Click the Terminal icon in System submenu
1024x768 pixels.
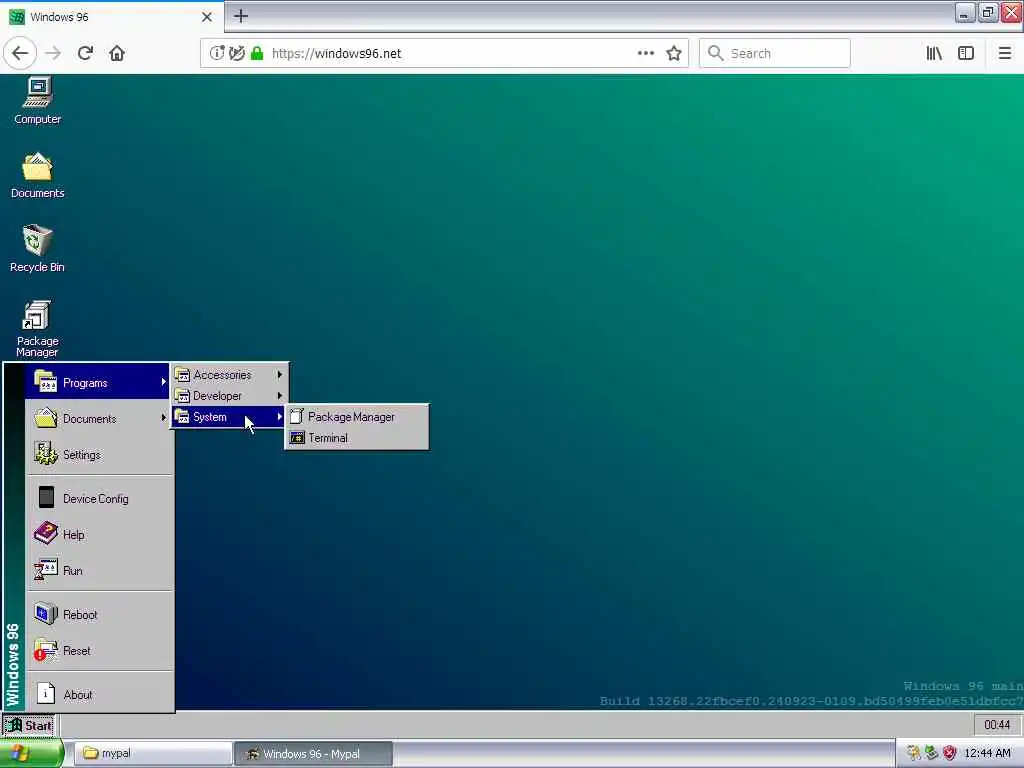point(297,438)
